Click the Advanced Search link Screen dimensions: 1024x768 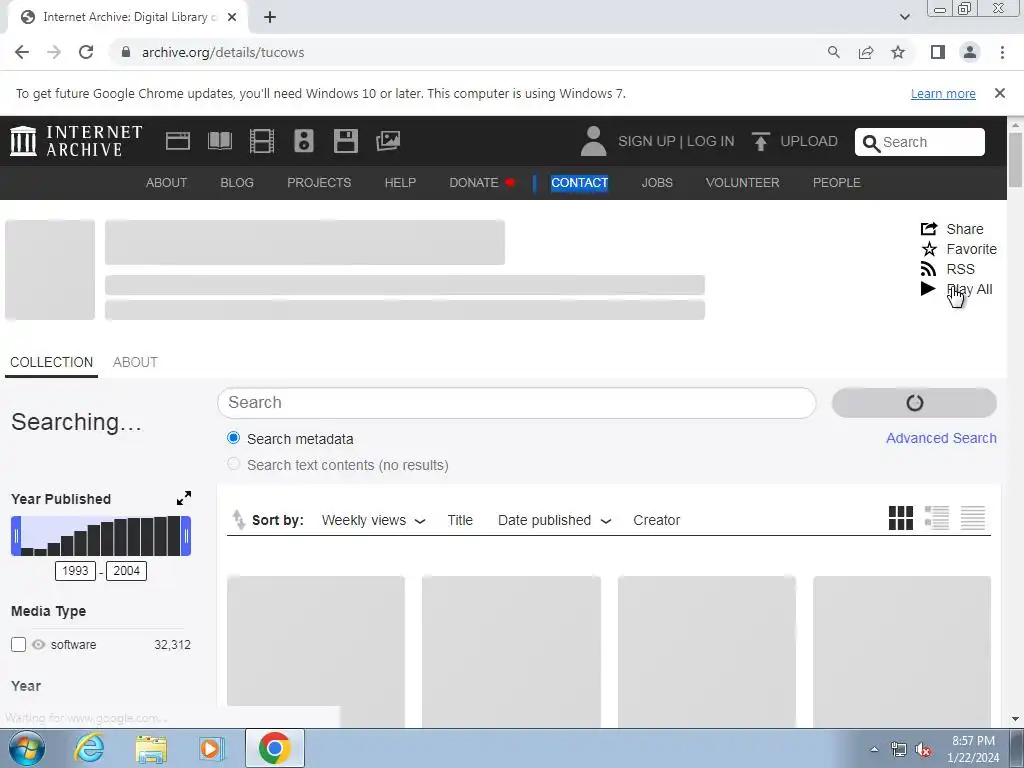[x=941, y=438]
